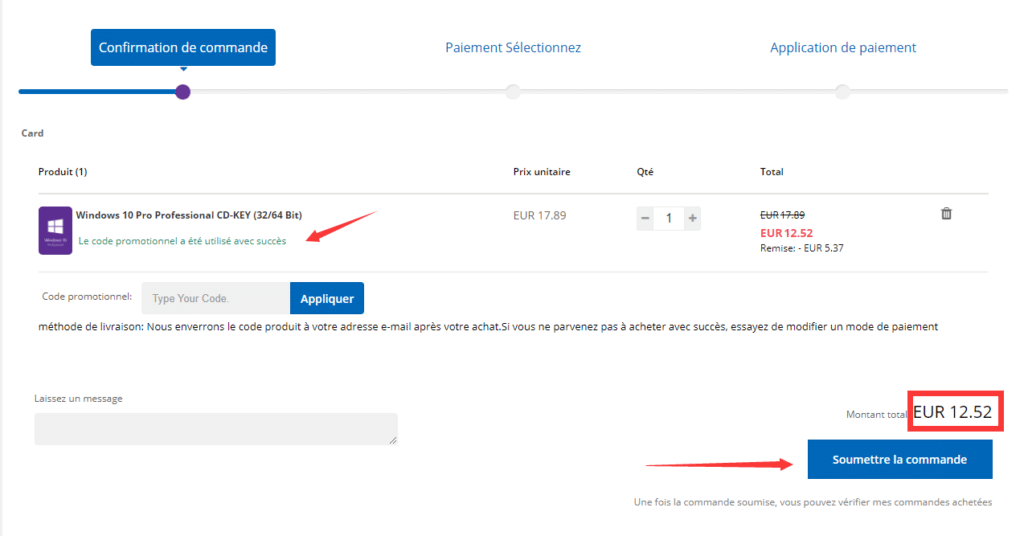Click the Card section label

click(32, 133)
